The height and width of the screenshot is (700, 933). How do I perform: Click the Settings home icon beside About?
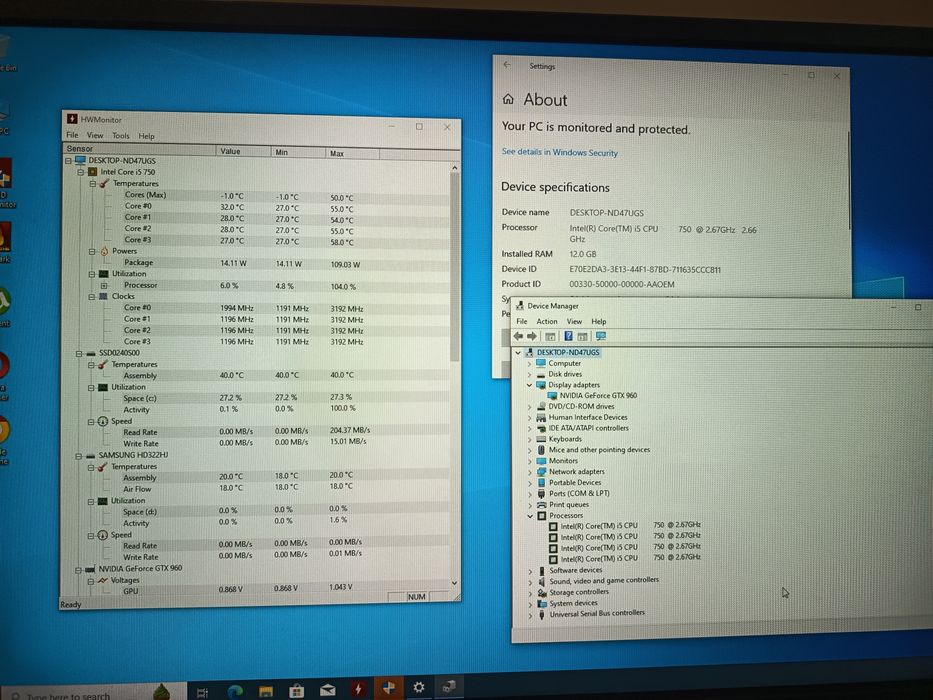click(x=508, y=99)
